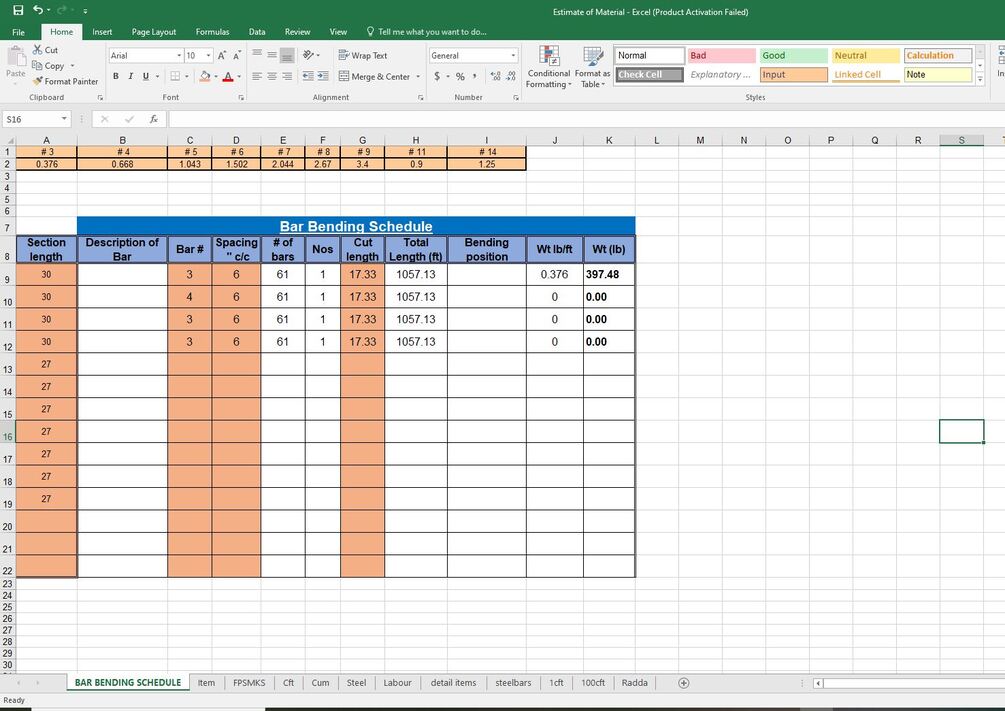Select the cell showing 397.48
Screen dimensions: 1005x711
[x=609, y=274]
